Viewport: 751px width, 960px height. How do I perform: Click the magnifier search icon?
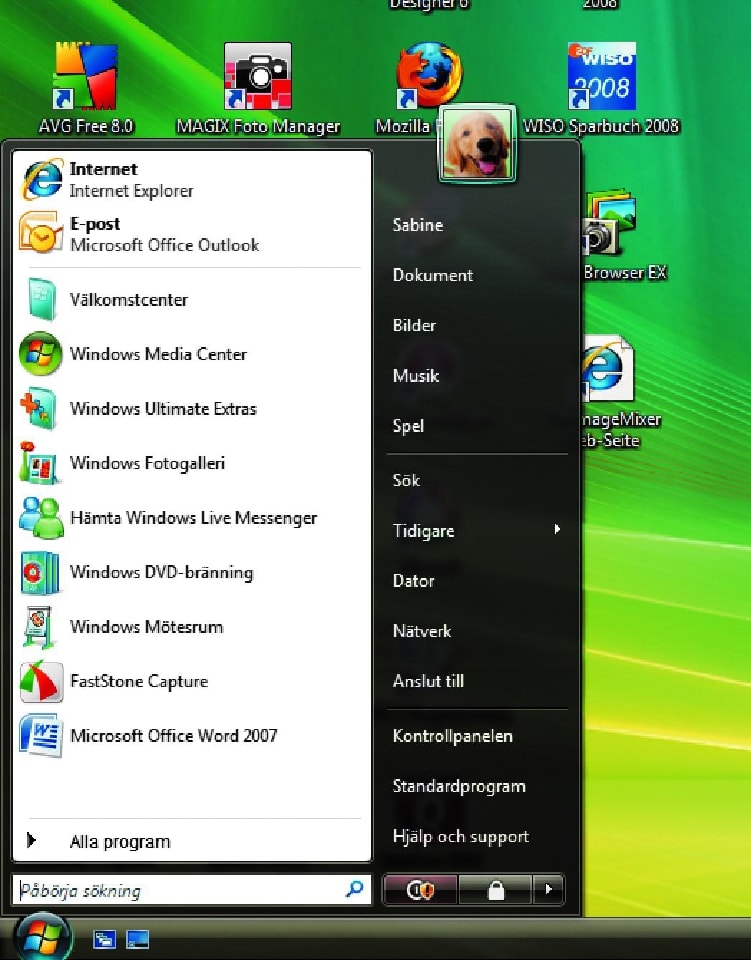point(354,889)
